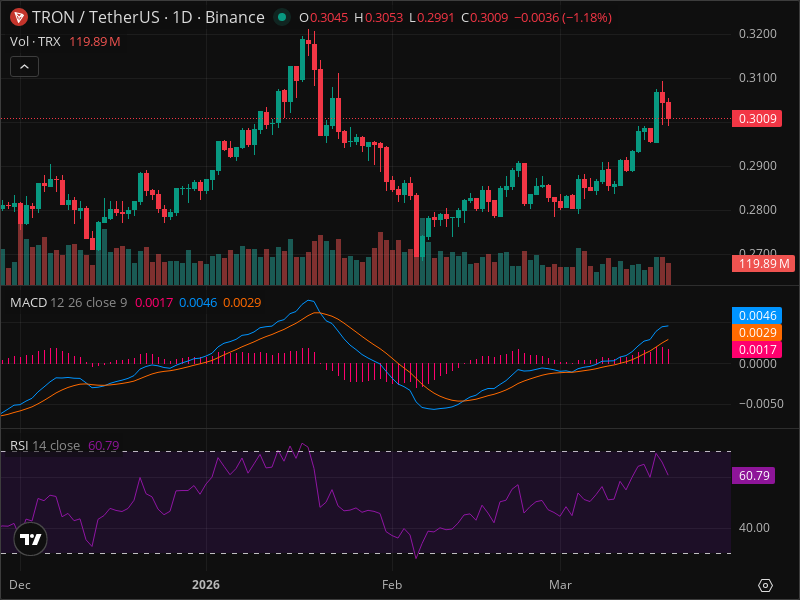Click the TradingView logo badge
Viewport: 800px width, 600px height.
pyautogui.click(x=30, y=539)
